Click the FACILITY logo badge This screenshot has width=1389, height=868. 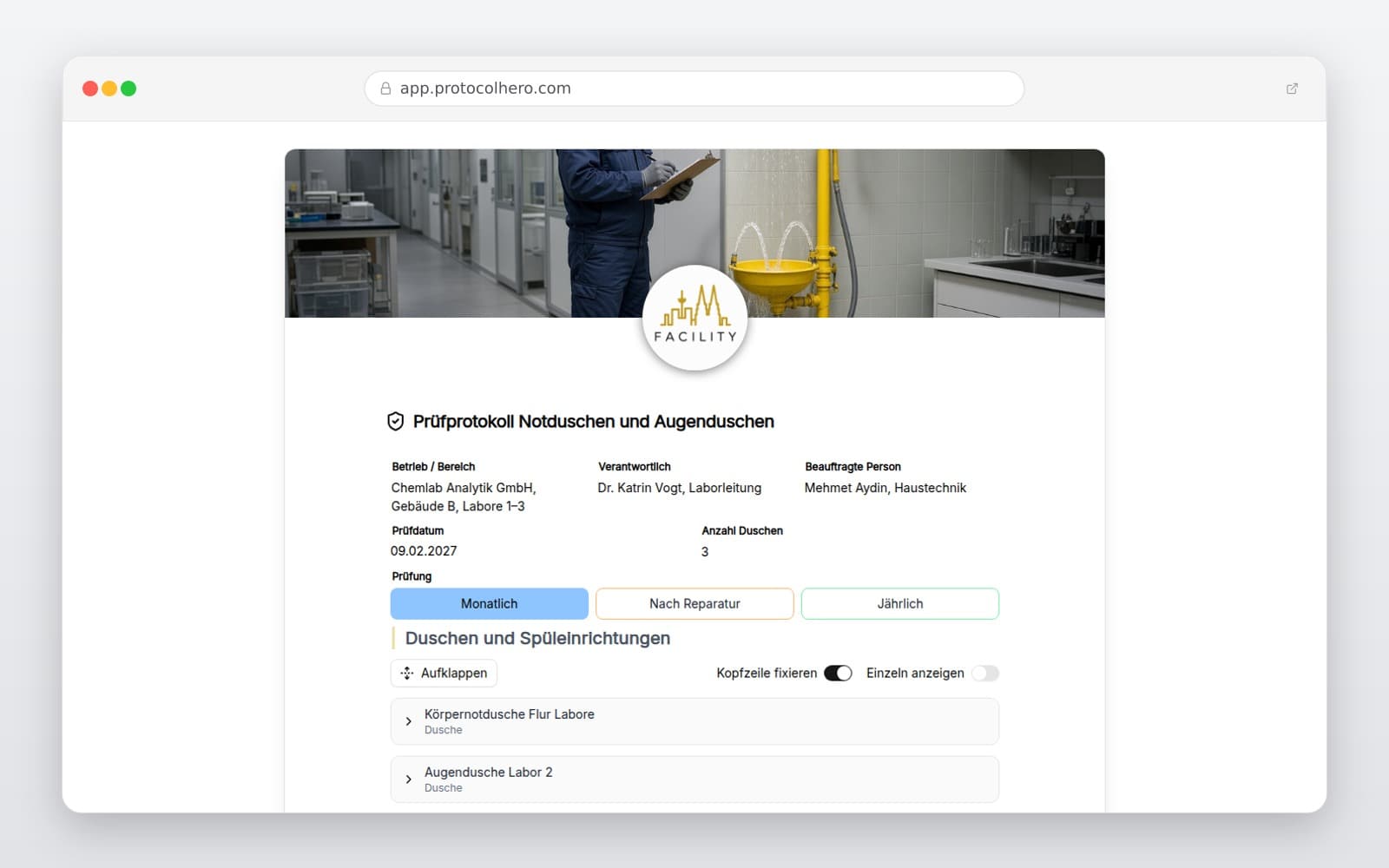tap(694, 318)
